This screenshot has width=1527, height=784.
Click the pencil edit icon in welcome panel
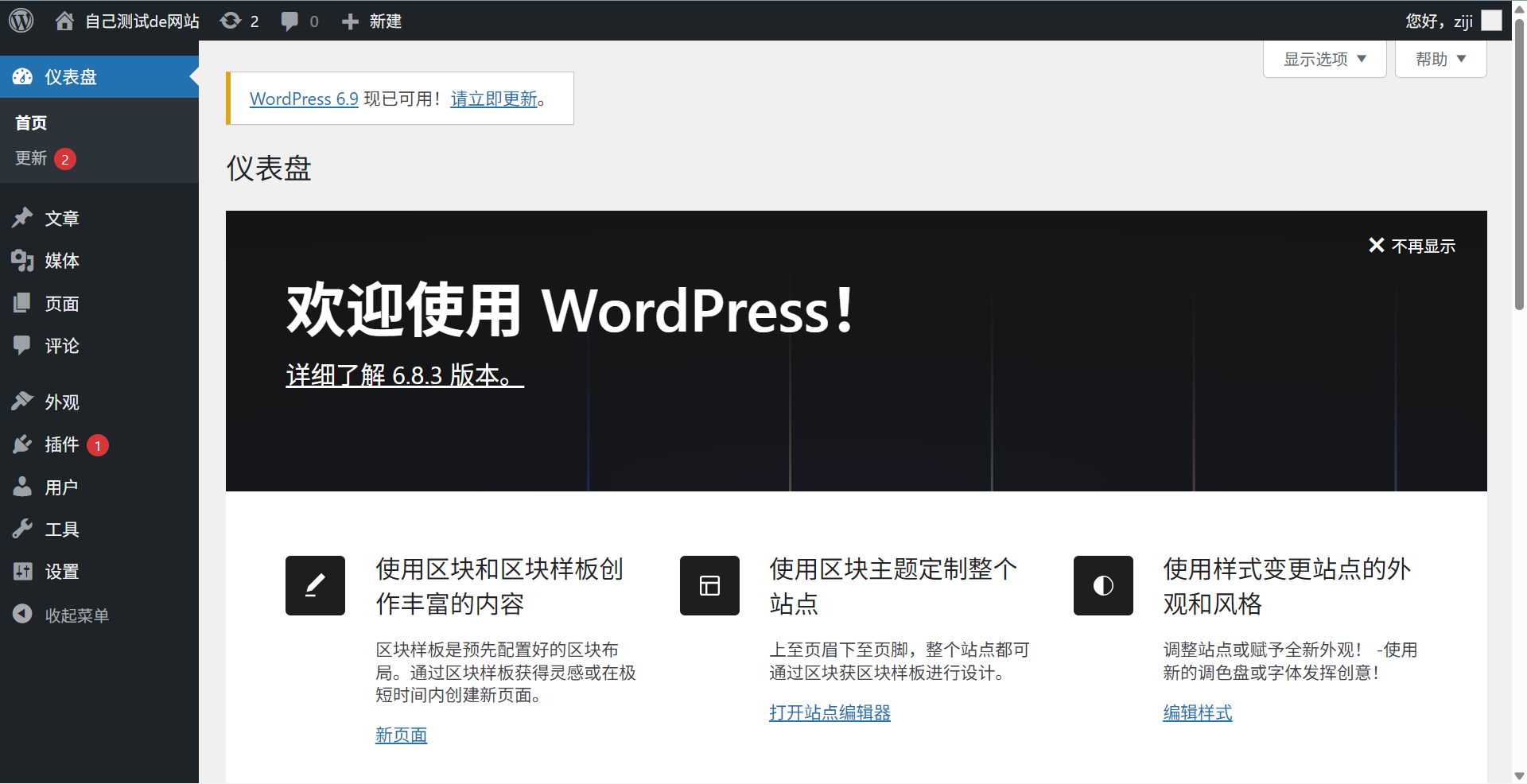(315, 585)
